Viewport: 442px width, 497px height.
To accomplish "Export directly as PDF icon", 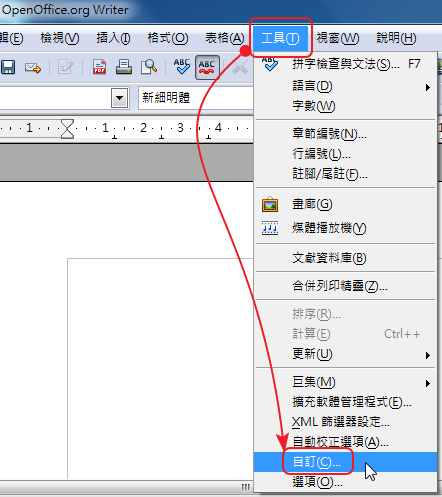I will (99, 67).
